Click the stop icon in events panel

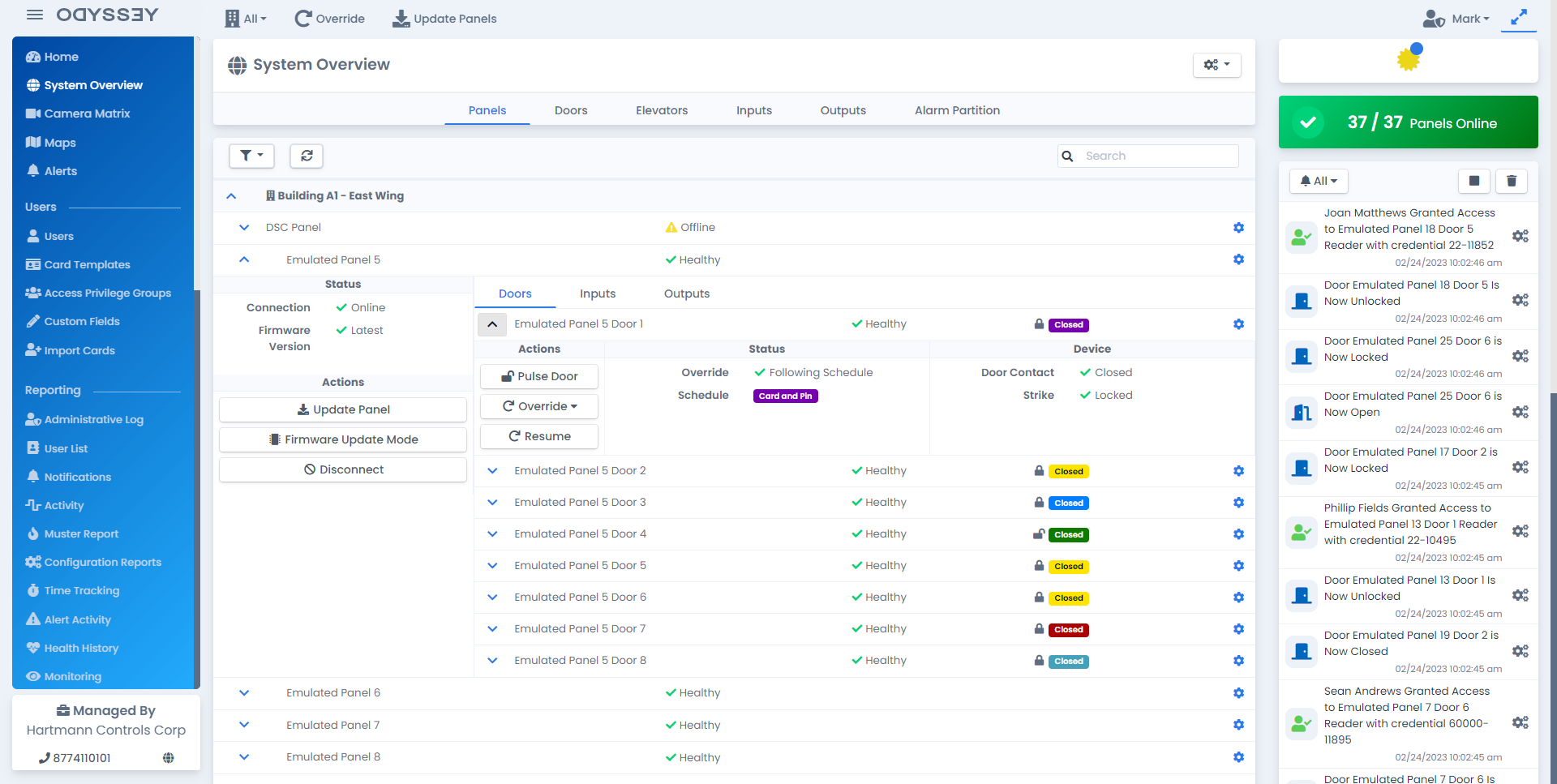(x=1473, y=181)
